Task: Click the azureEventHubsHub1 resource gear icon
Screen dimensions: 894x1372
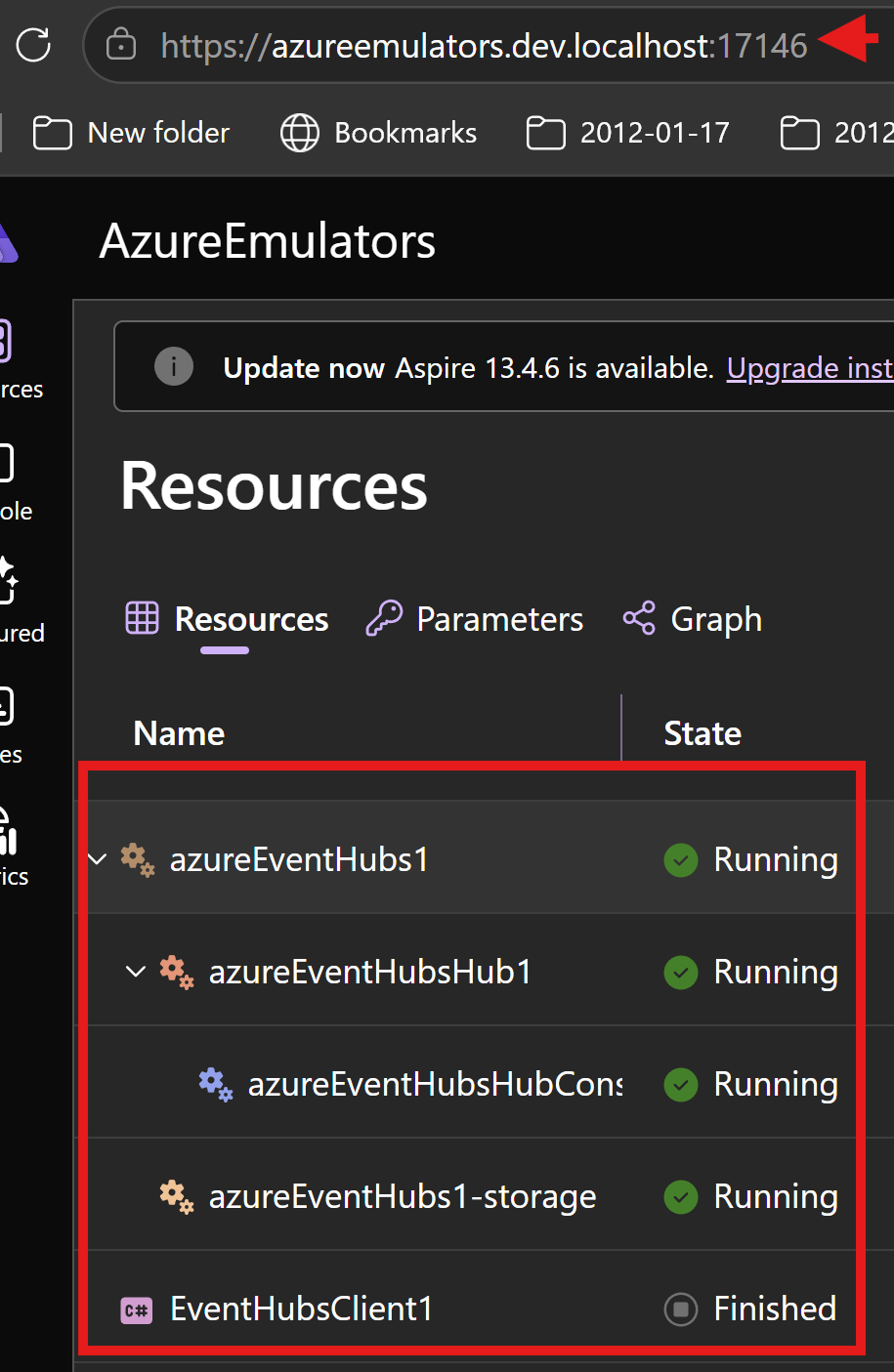Action: 177,973
